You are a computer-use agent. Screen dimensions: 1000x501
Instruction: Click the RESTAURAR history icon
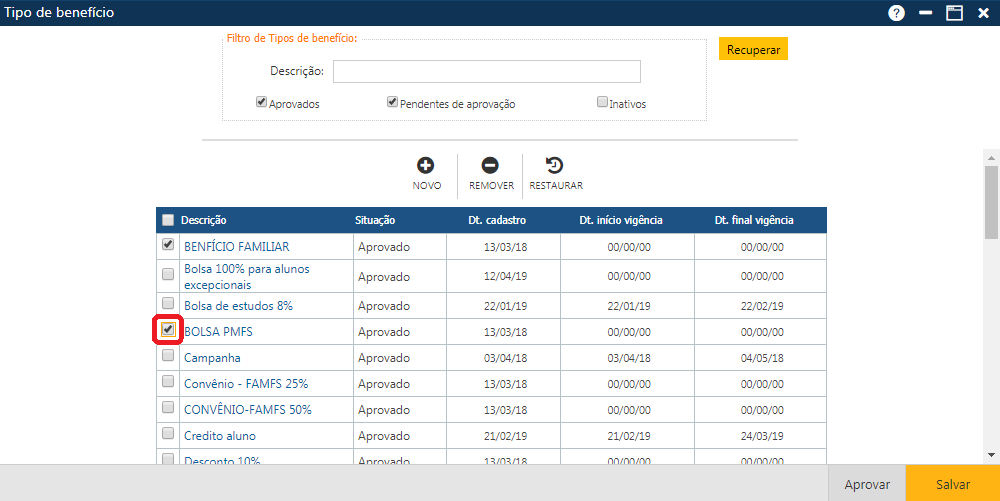click(x=554, y=166)
